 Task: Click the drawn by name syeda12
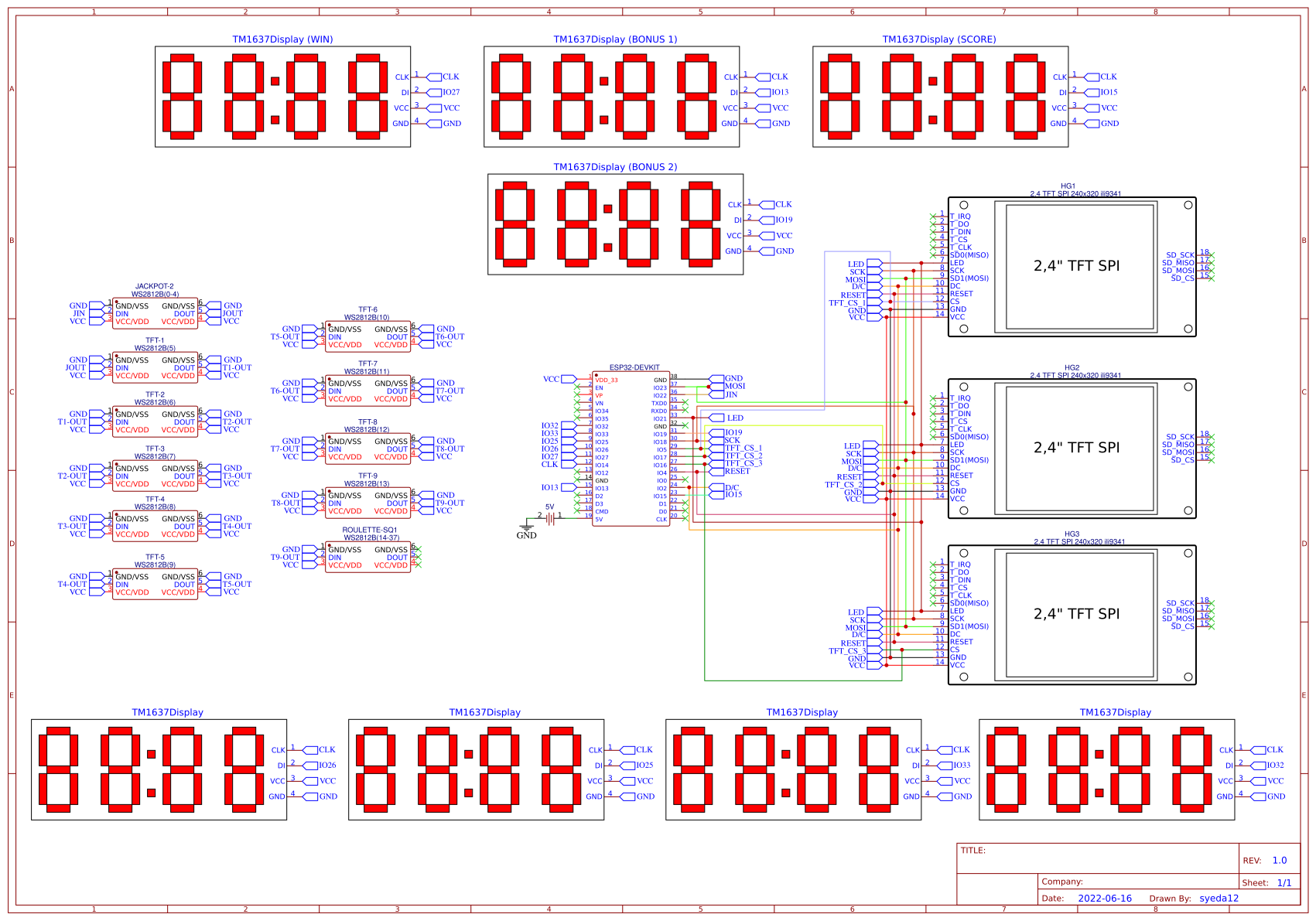(x=1219, y=898)
